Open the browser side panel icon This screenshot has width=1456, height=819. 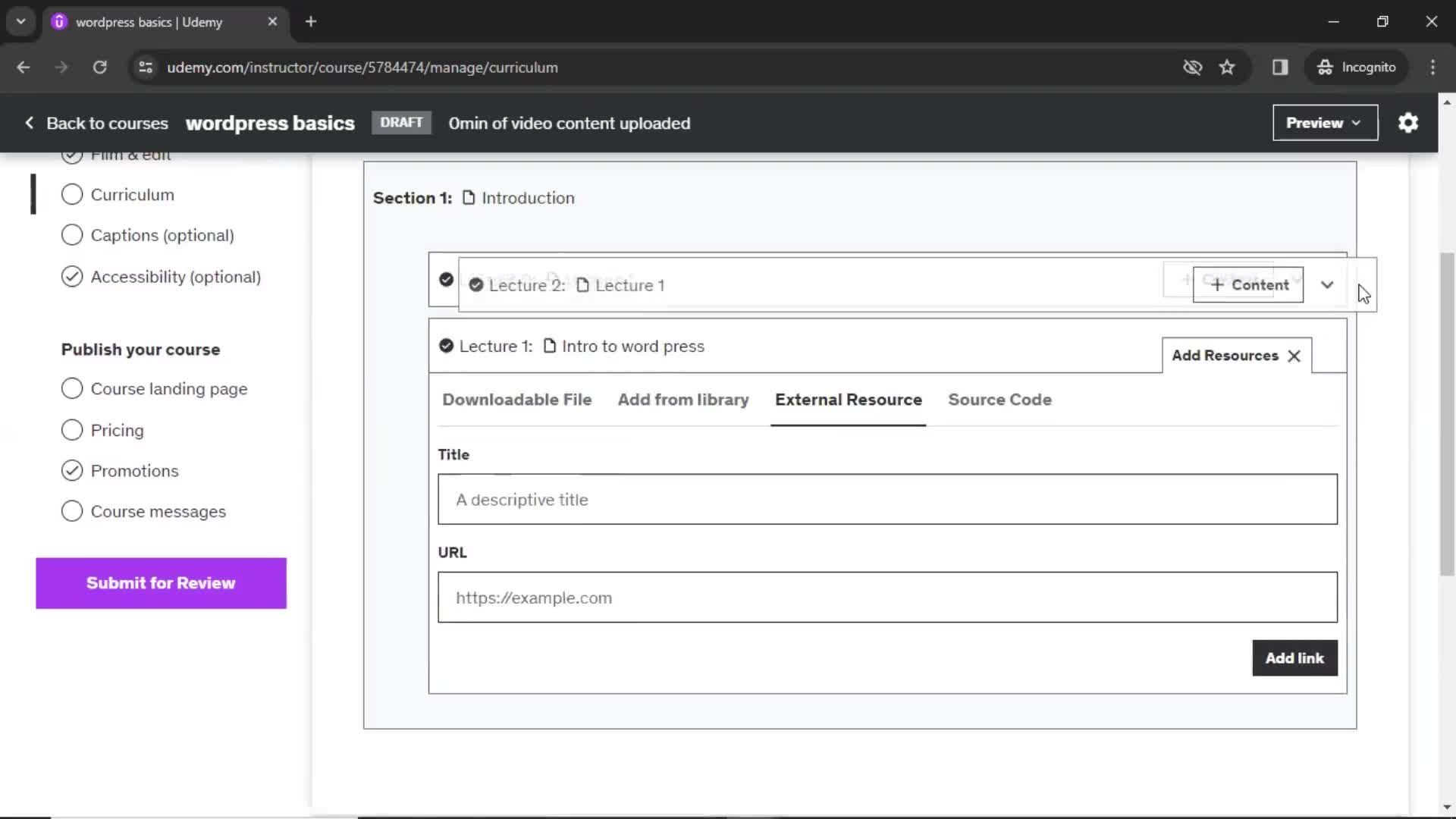[x=1280, y=67]
